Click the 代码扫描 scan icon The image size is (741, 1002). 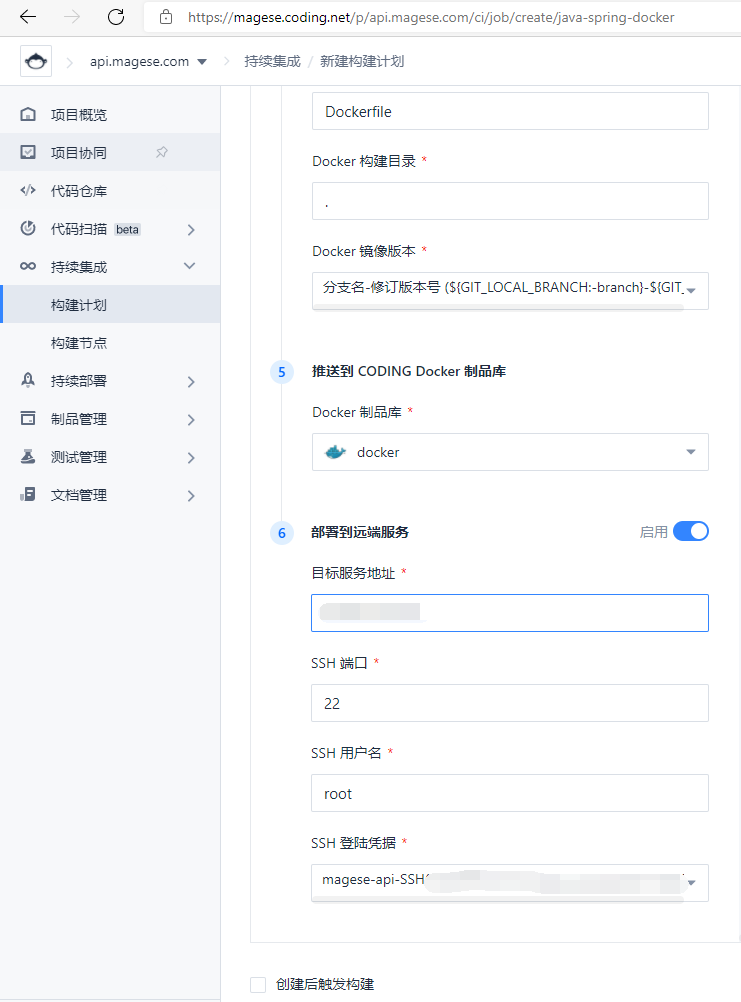point(28,228)
